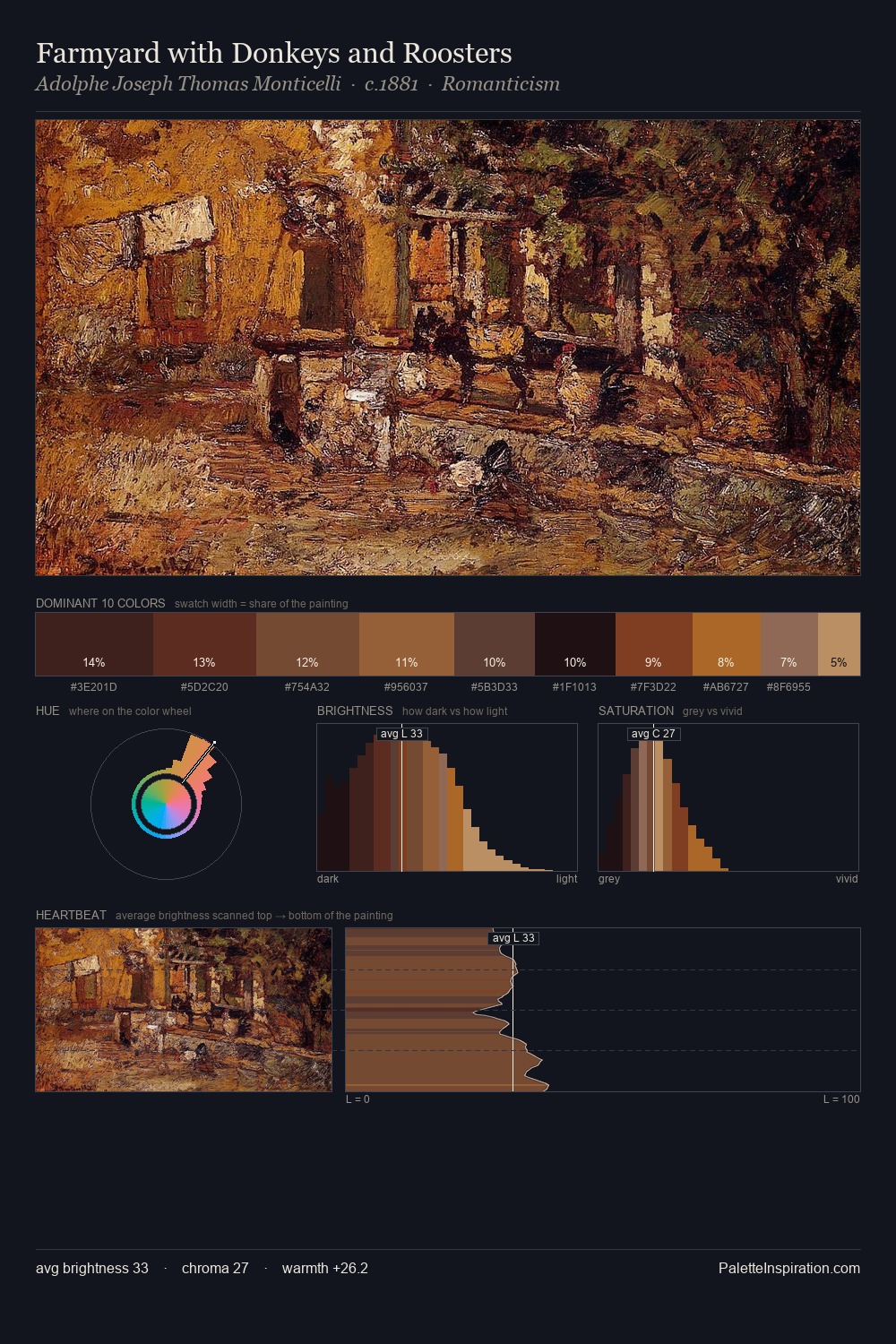The image size is (896, 1344).
Task: Select the orange #AB6727 swatch showing 8%
Action: (727, 644)
